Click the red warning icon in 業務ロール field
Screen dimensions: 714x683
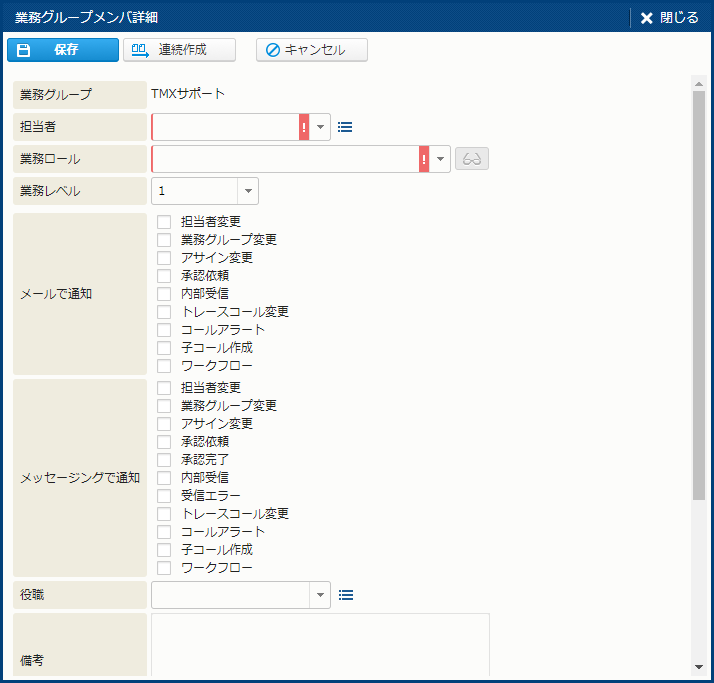point(424,159)
